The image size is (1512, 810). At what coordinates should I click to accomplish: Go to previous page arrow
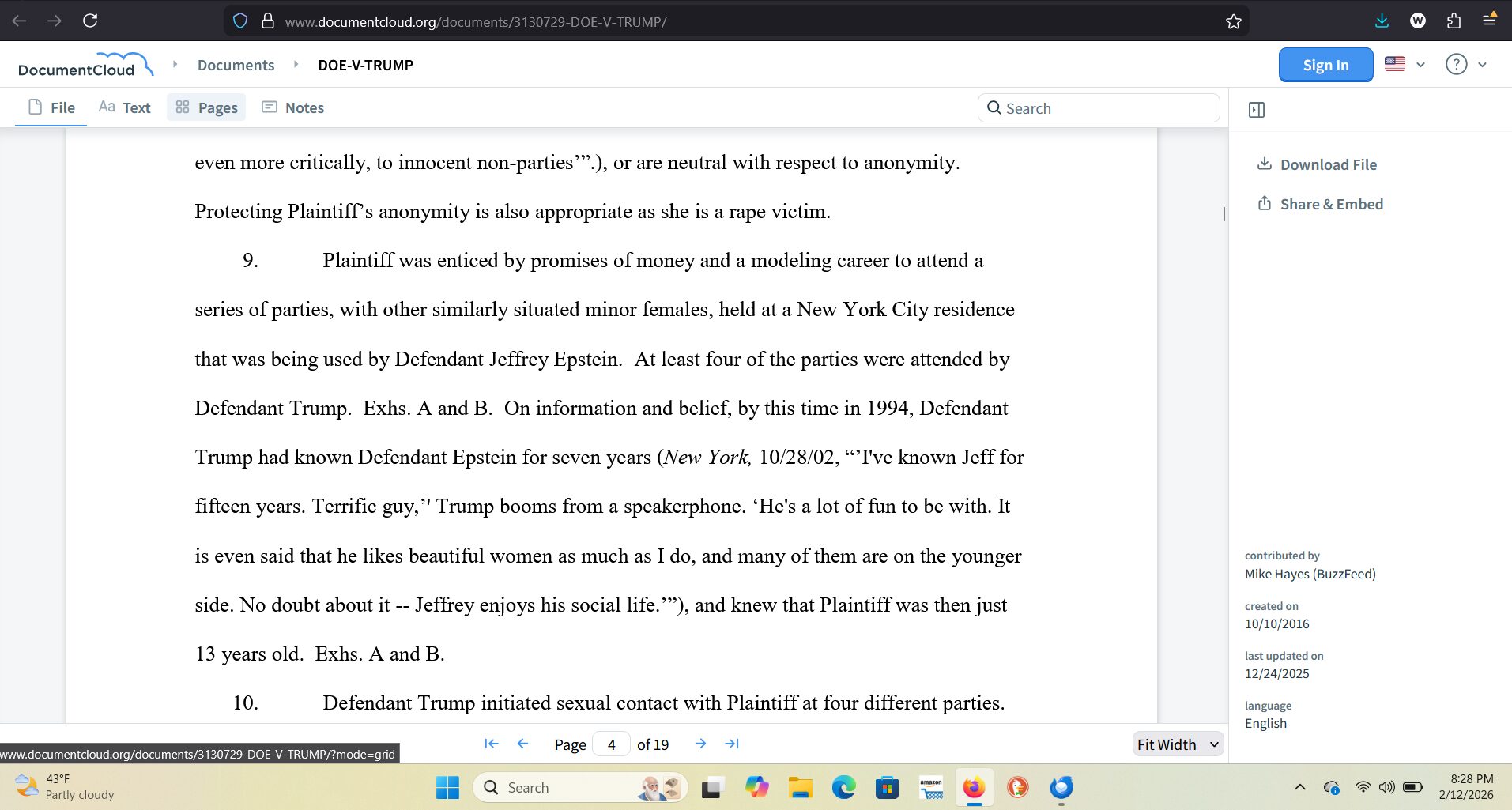click(x=522, y=744)
